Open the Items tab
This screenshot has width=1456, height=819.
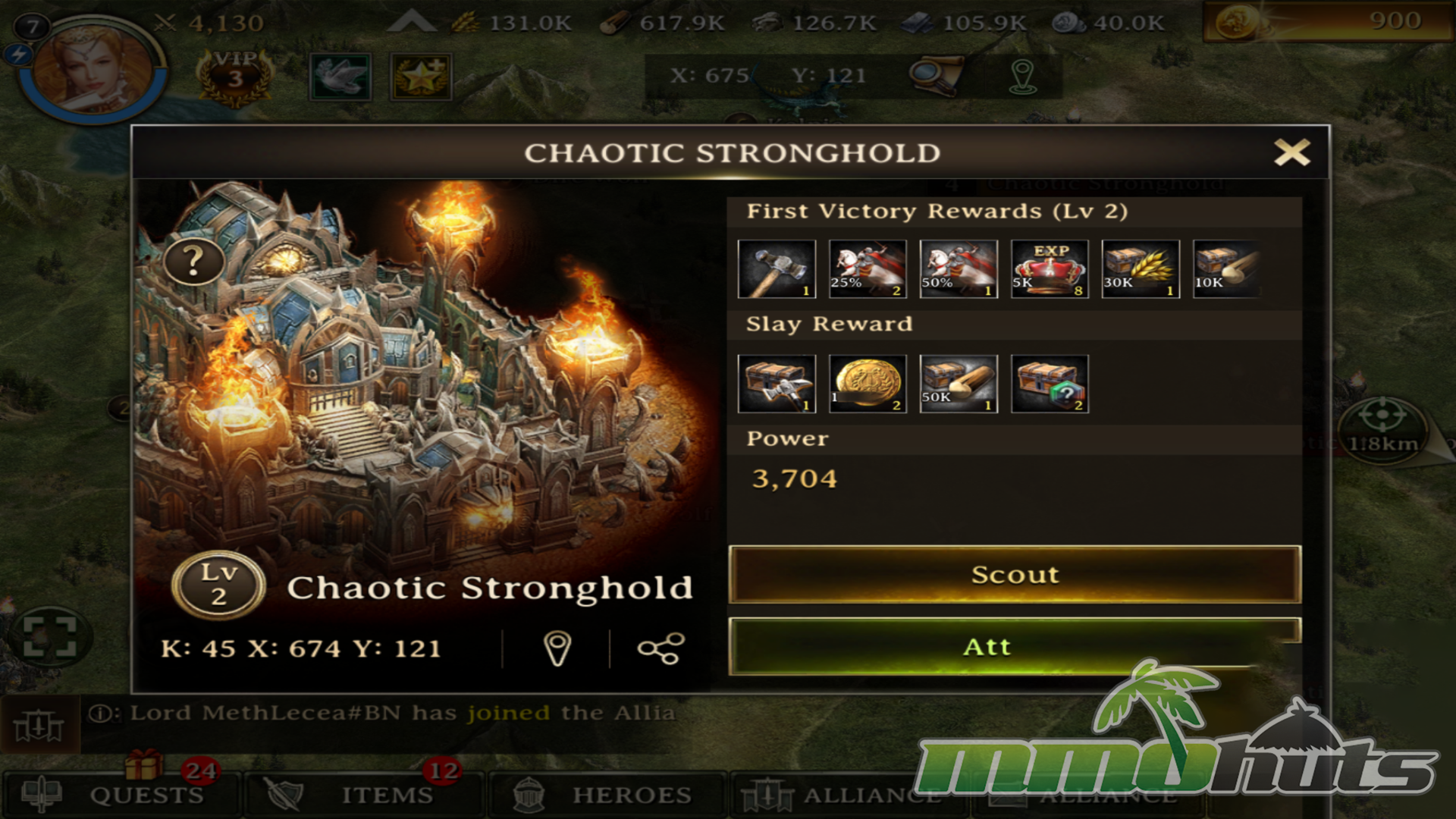tap(364, 795)
